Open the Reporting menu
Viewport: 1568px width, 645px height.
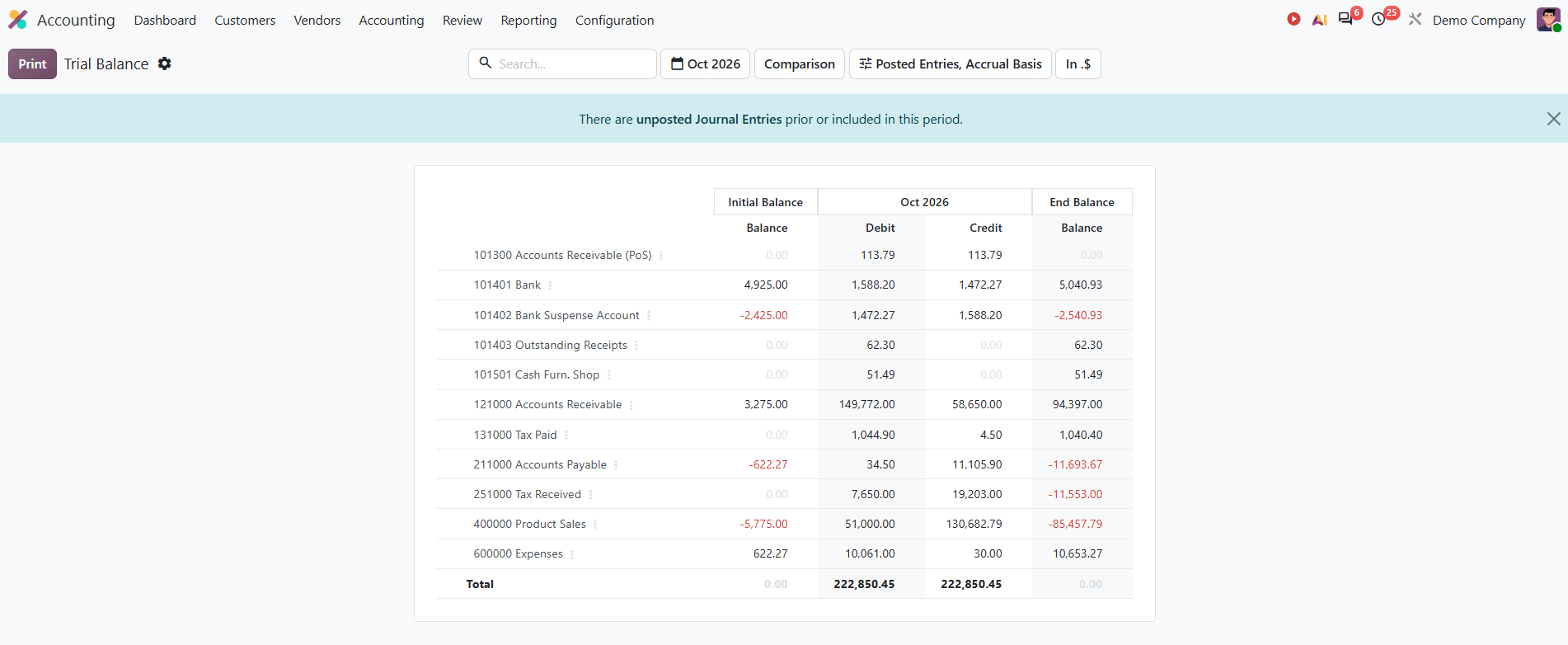pos(528,20)
